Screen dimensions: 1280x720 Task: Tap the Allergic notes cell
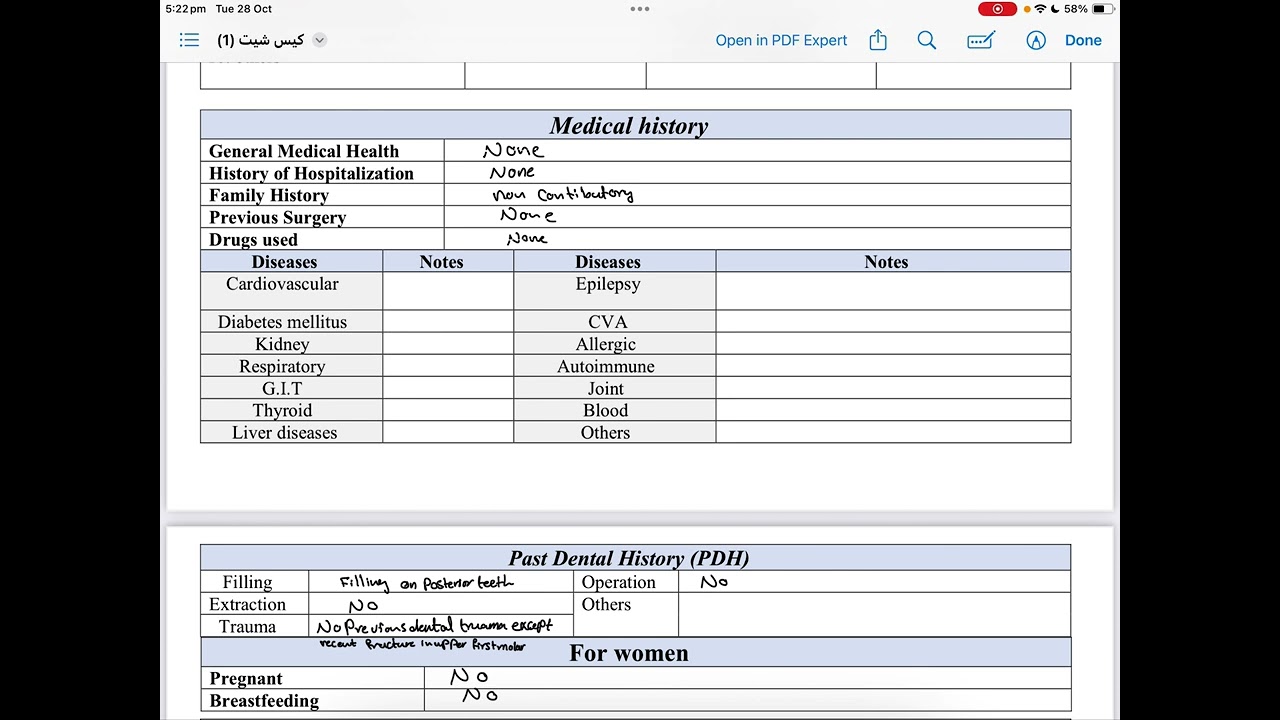pyautogui.click(x=893, y=343)
